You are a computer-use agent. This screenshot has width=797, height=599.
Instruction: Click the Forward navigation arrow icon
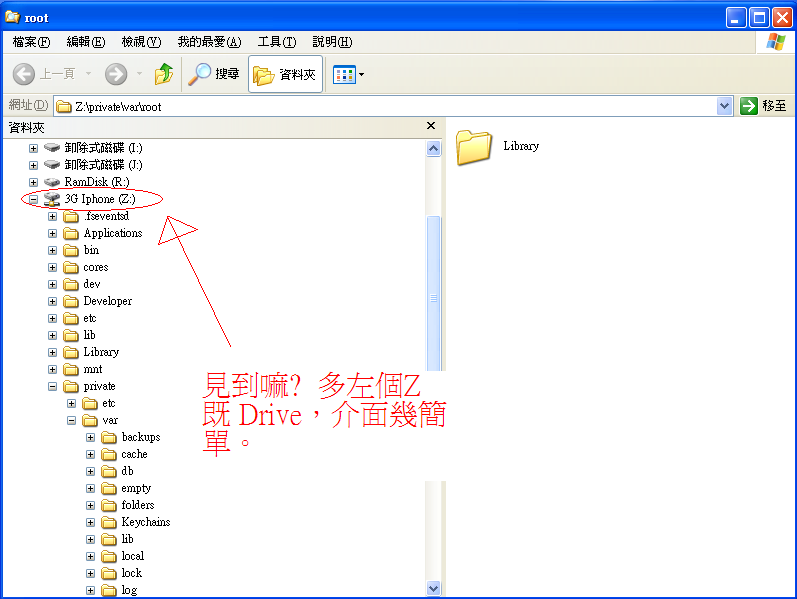coord(116,74)
